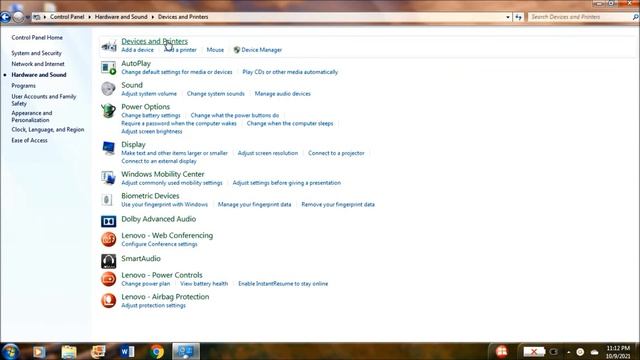
Task: Click Connect to a projector
Action: pos(336,153)
